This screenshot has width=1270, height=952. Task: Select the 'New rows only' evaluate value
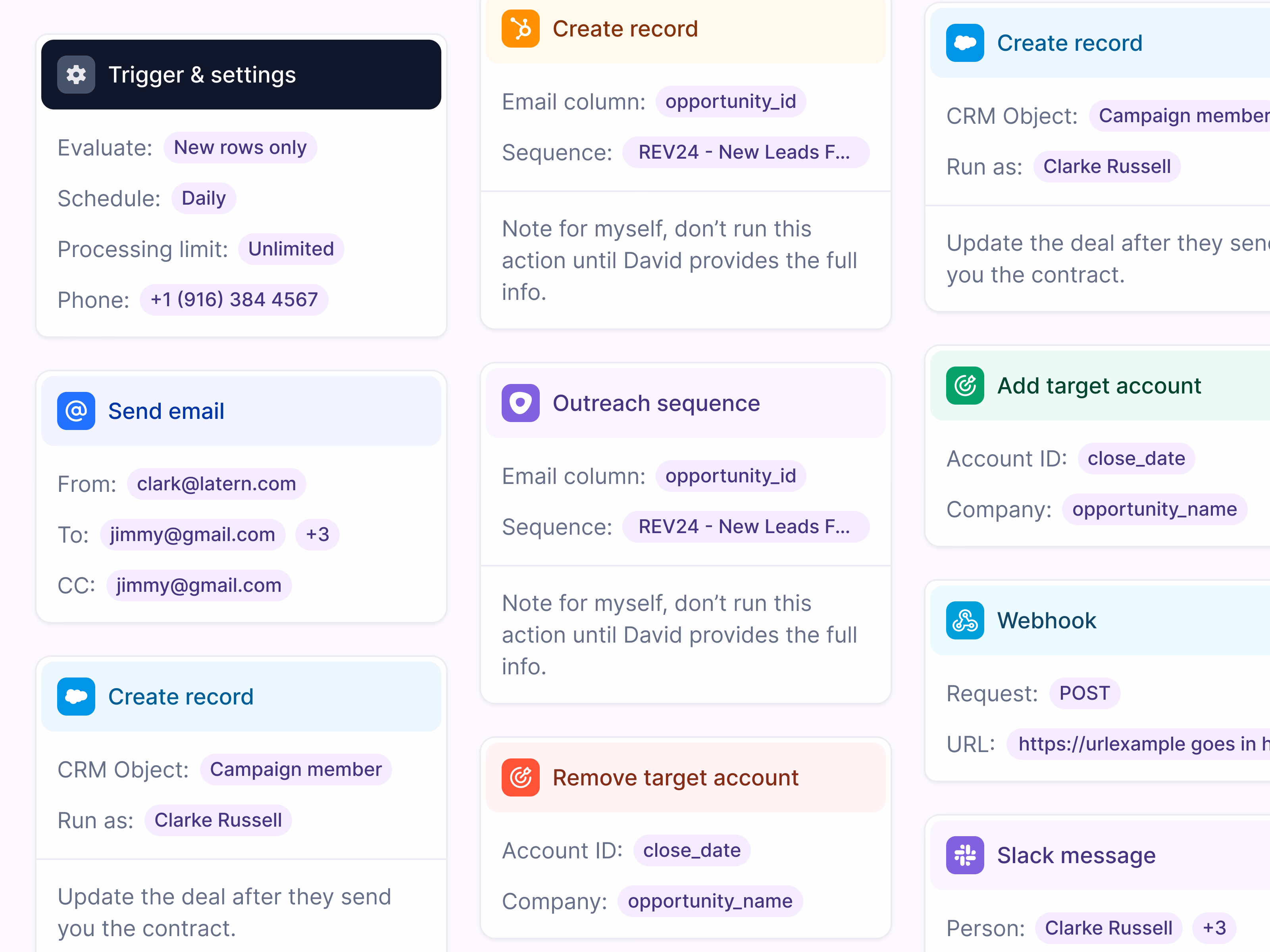(x=240, y=148)
